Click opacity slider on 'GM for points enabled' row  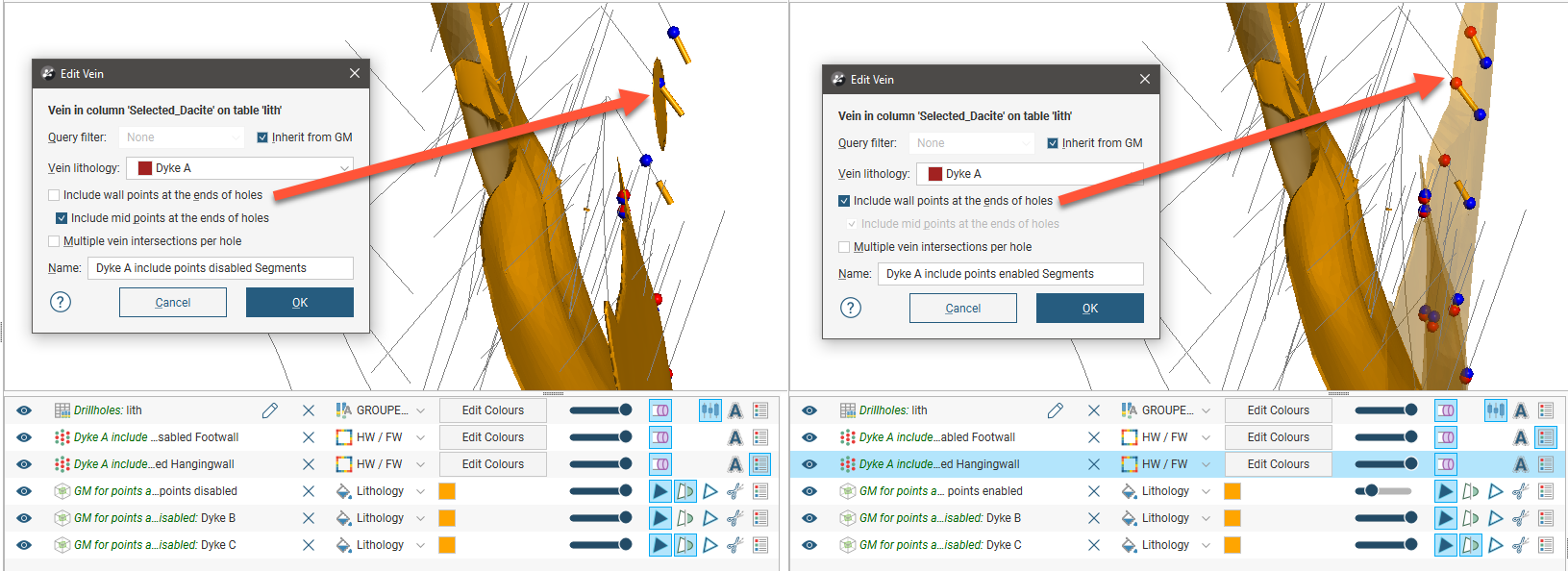(x=1382, y=491)
